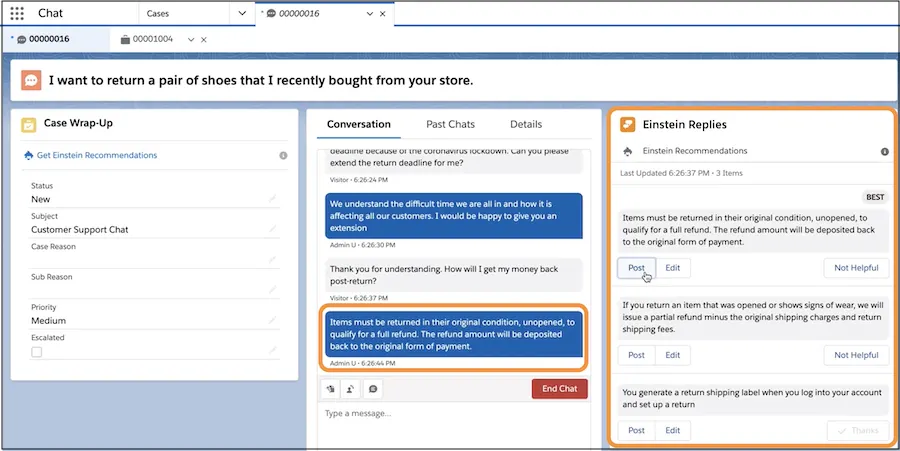Expand the Cases navigation dropdown arrow
Viewport: 900px width, 451px height.
pyautogui.click(x=241, y=14)
